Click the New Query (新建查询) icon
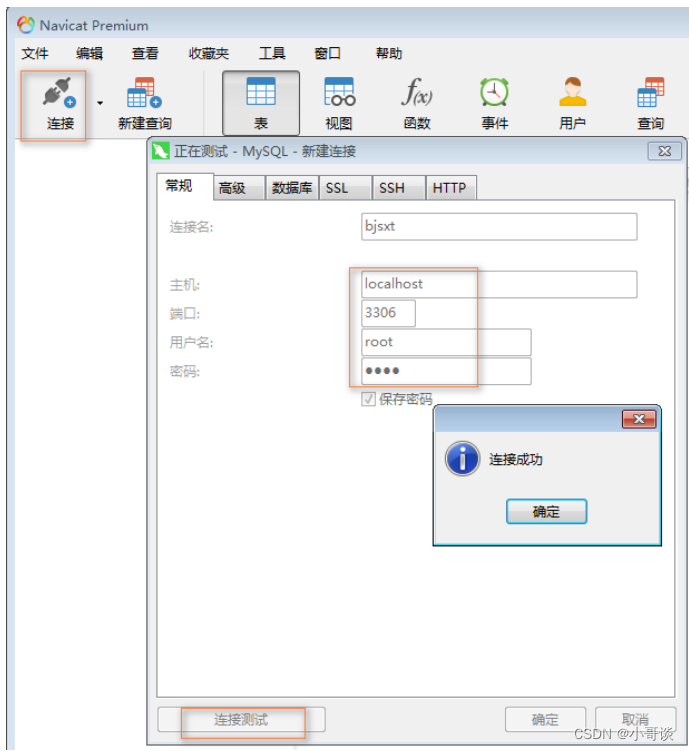Image resolution: width=689 pixels, height=751 pixels. [x=144, y=93]
